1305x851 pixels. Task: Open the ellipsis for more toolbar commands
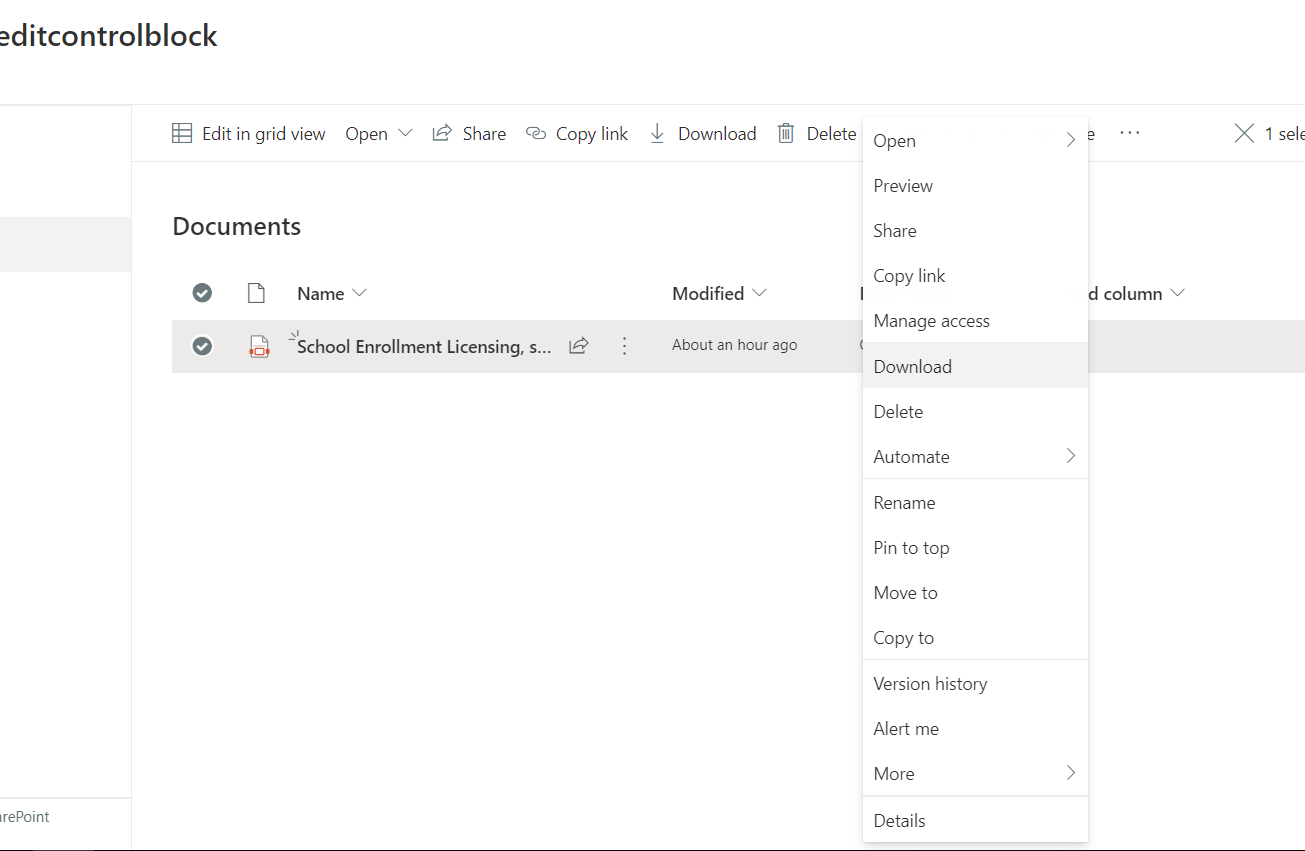(1129, 133)
